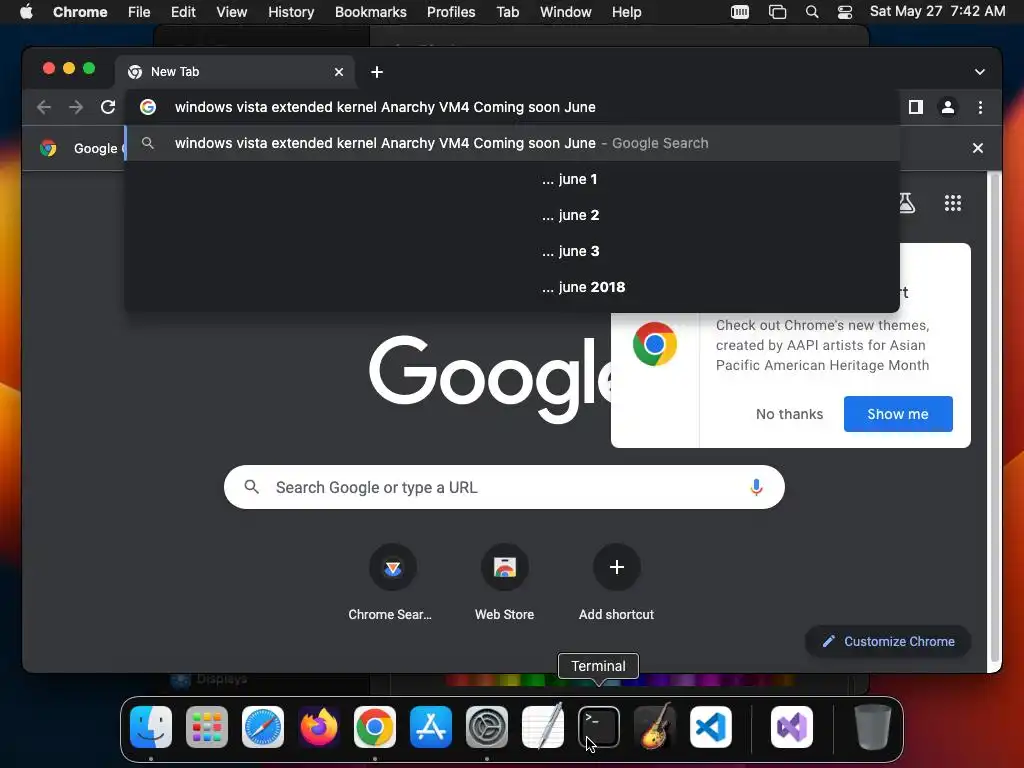Open System Settings from the Dock
Viewport: 1024px width, 768px height.
point(487,727)
